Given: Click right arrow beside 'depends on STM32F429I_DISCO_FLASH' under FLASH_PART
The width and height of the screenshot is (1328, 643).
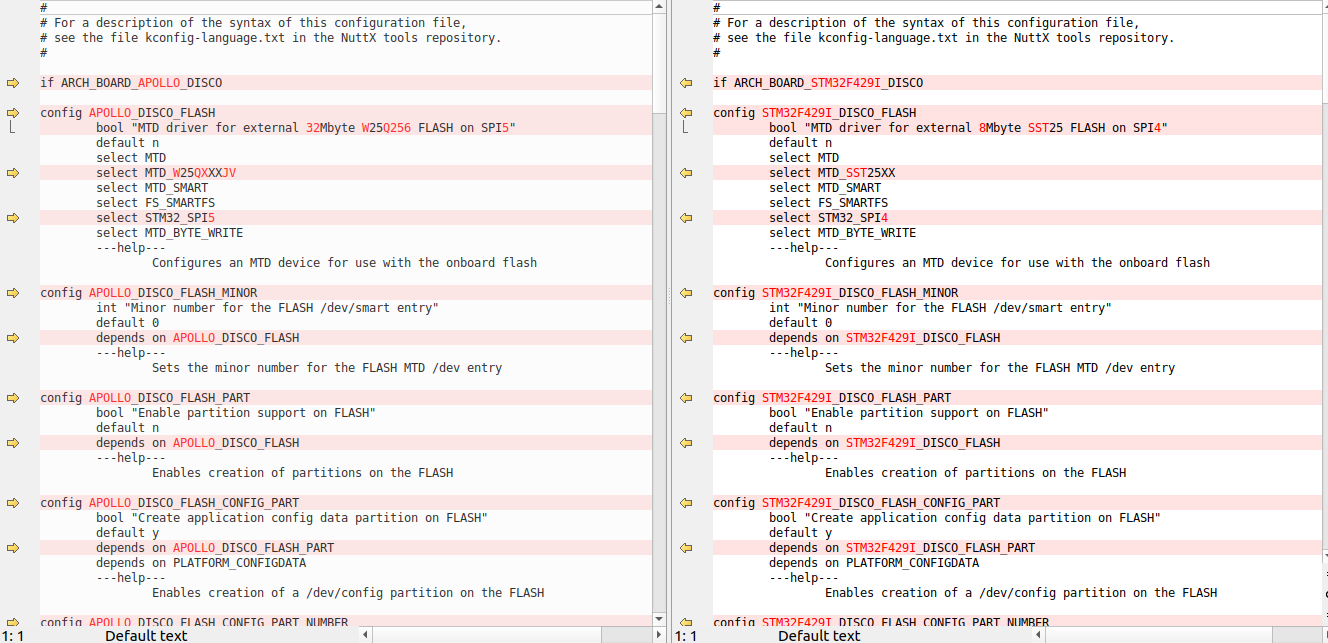Looking at the screenshot, I should (x=686, y=443).
